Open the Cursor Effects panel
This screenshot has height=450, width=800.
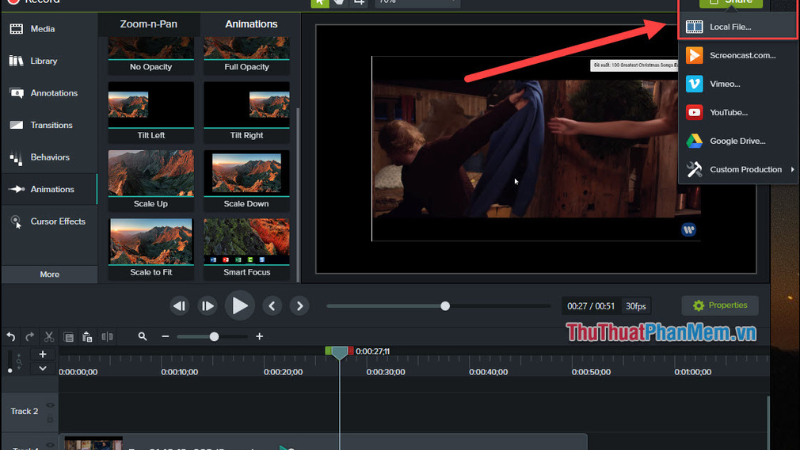pyautogui.click(x=57, y=221)
